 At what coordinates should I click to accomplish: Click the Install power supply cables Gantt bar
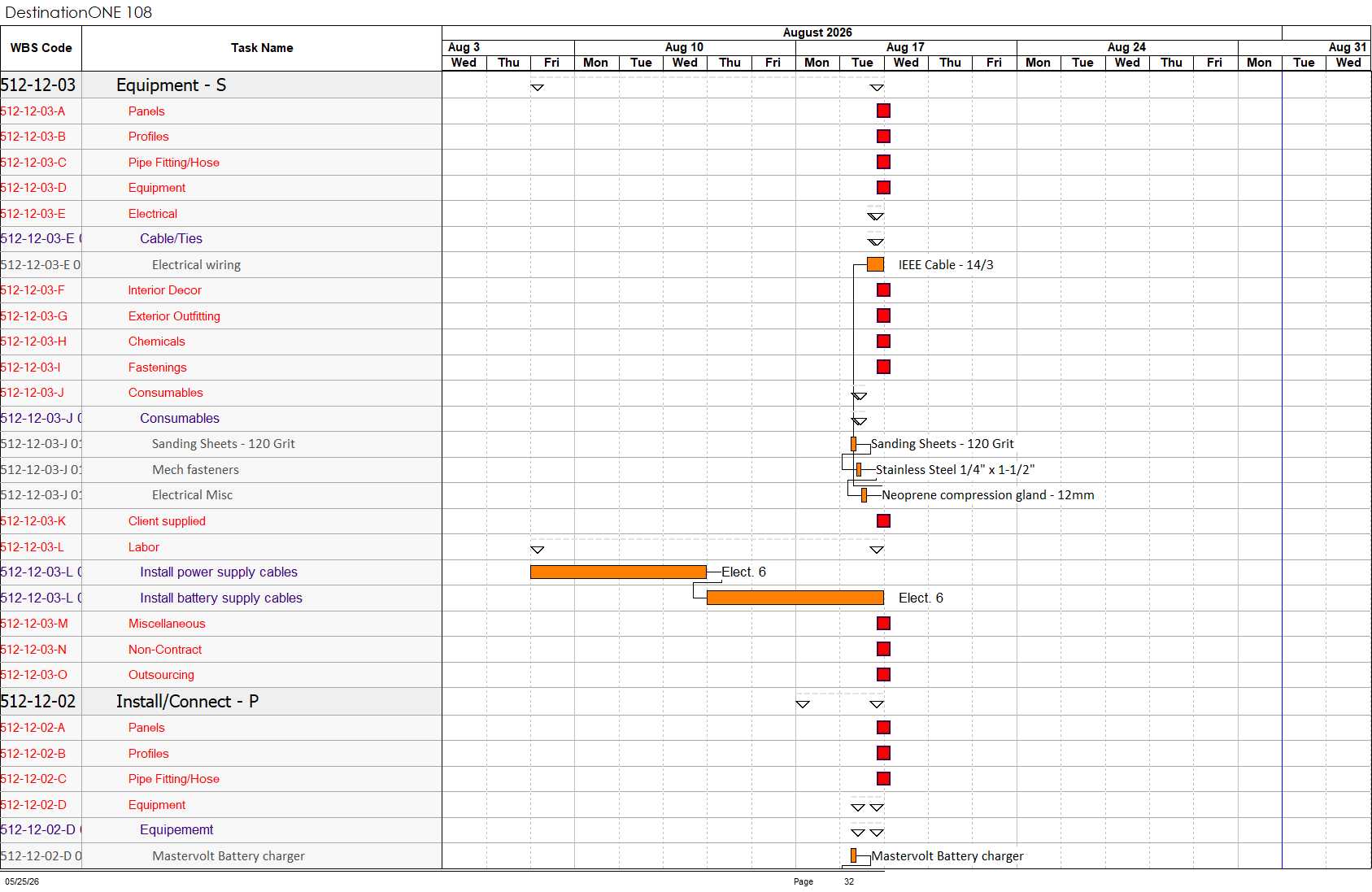pos(618,572)
